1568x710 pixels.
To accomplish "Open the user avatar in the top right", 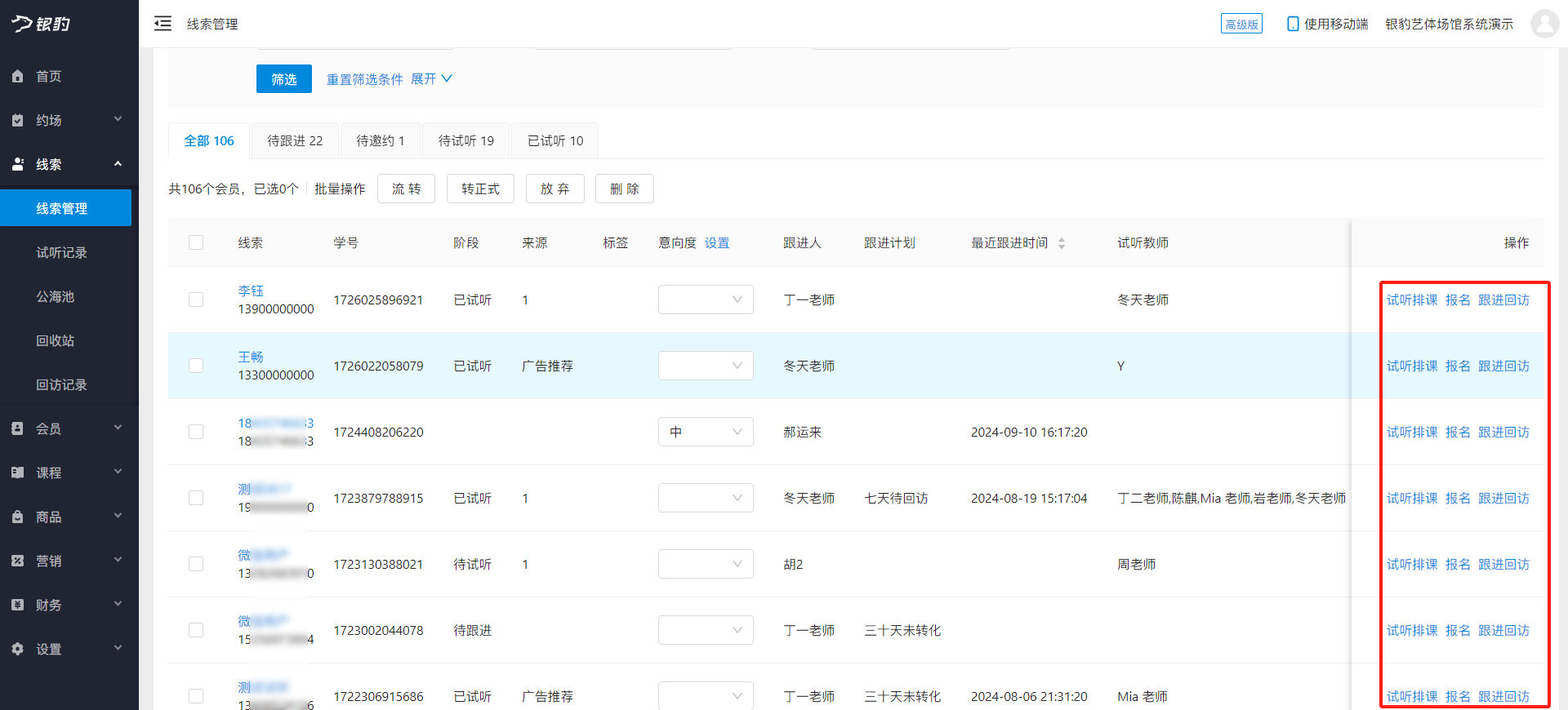I will click(x=1544, y=24).
